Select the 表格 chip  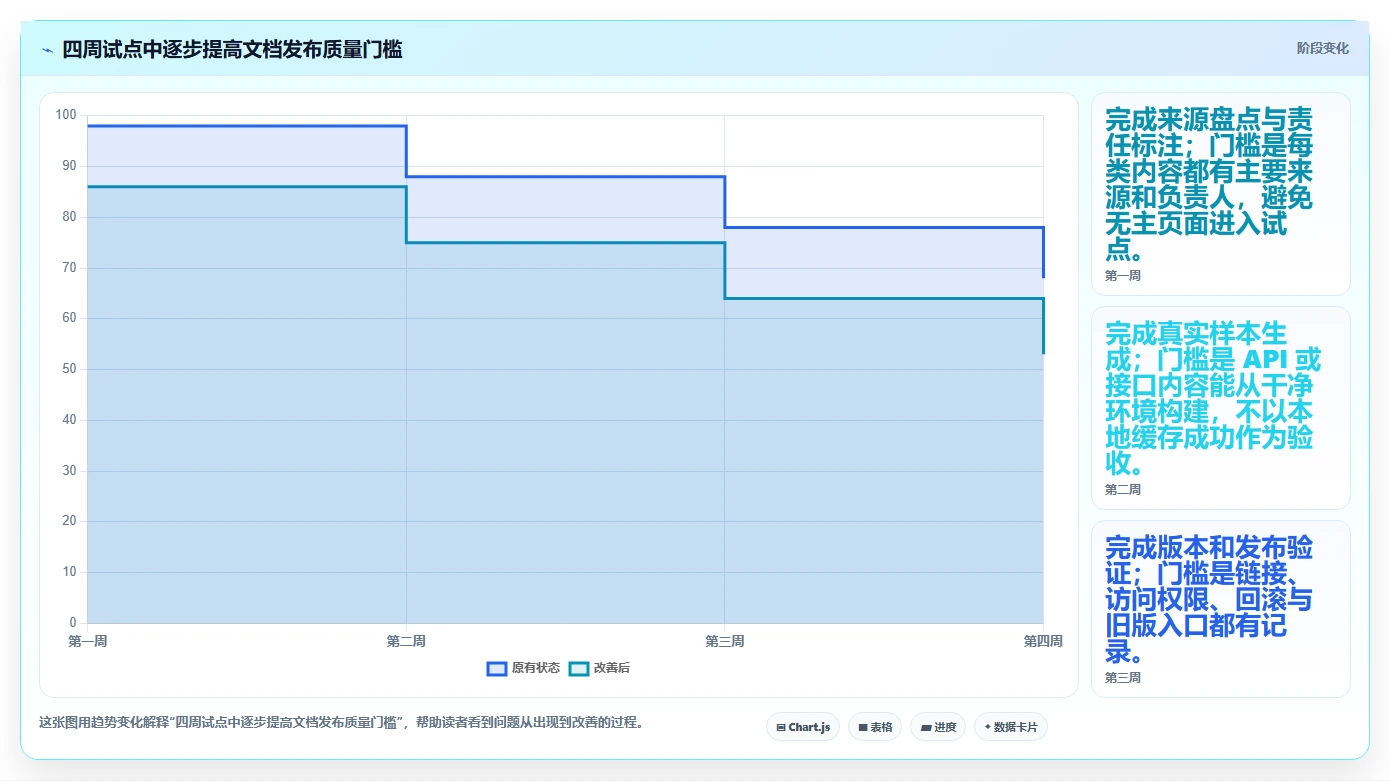point(875,727)
